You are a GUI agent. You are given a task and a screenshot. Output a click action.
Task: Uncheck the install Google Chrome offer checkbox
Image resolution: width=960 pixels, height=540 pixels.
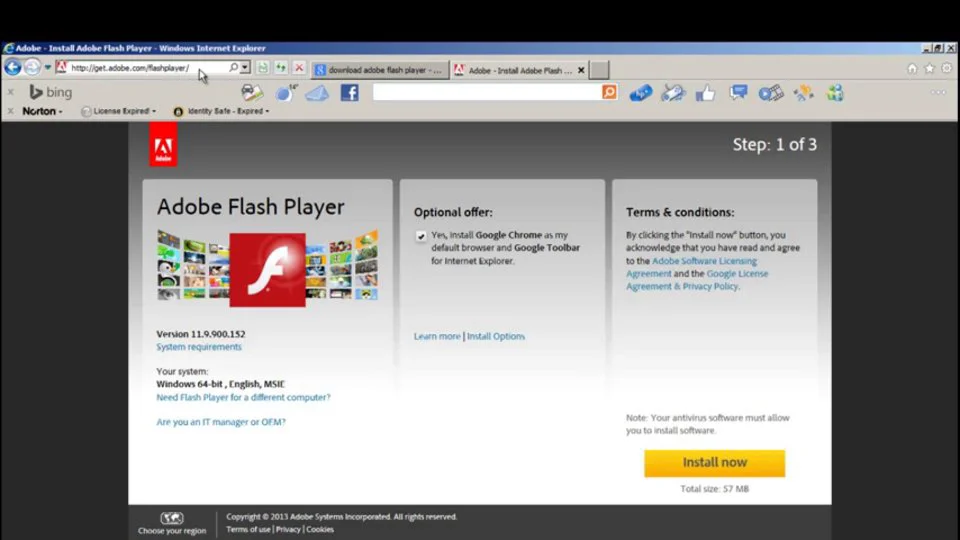tap(421, 236)
